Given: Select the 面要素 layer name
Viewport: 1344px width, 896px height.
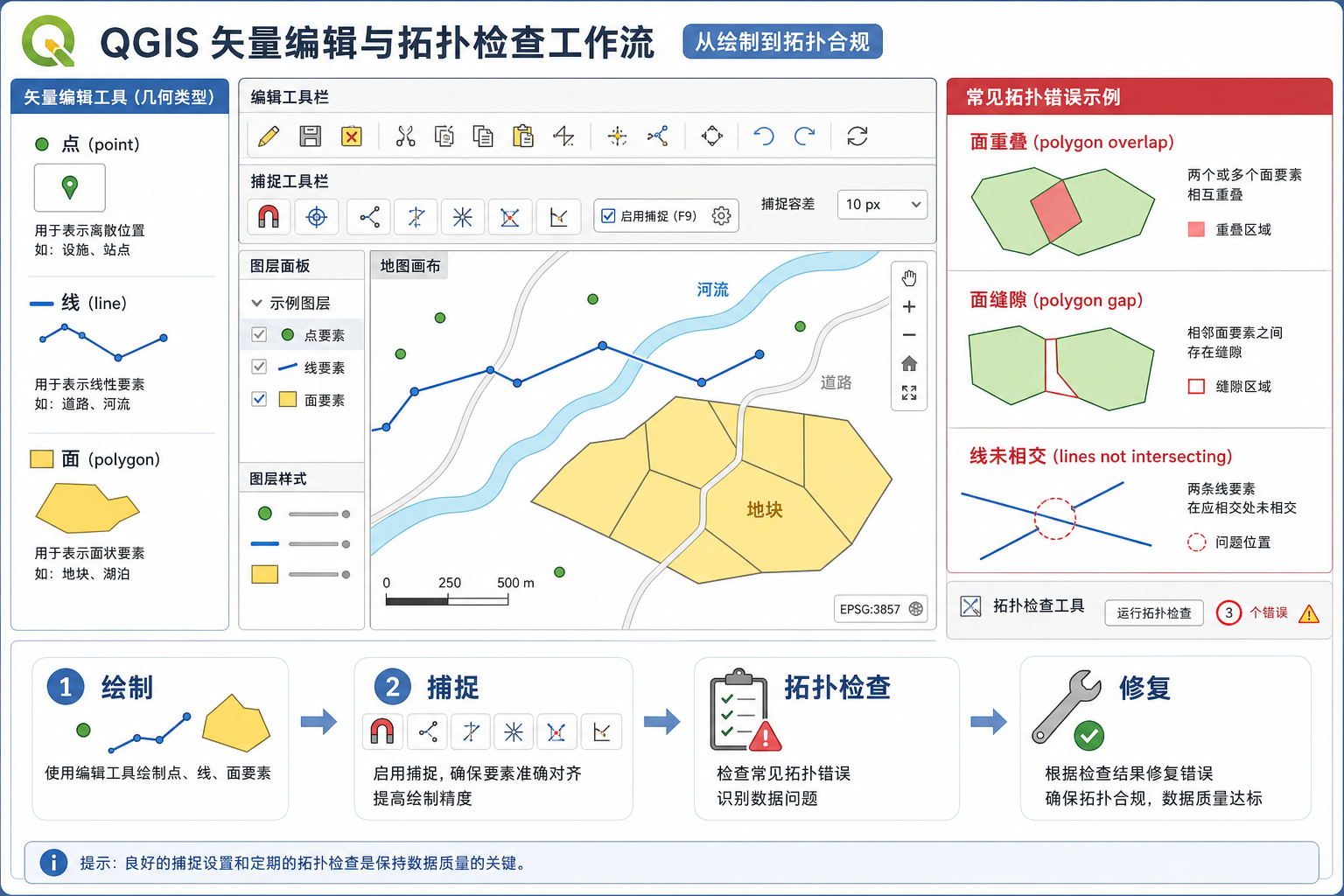Looking at the screenshot, I should click(x=325, y=400).
